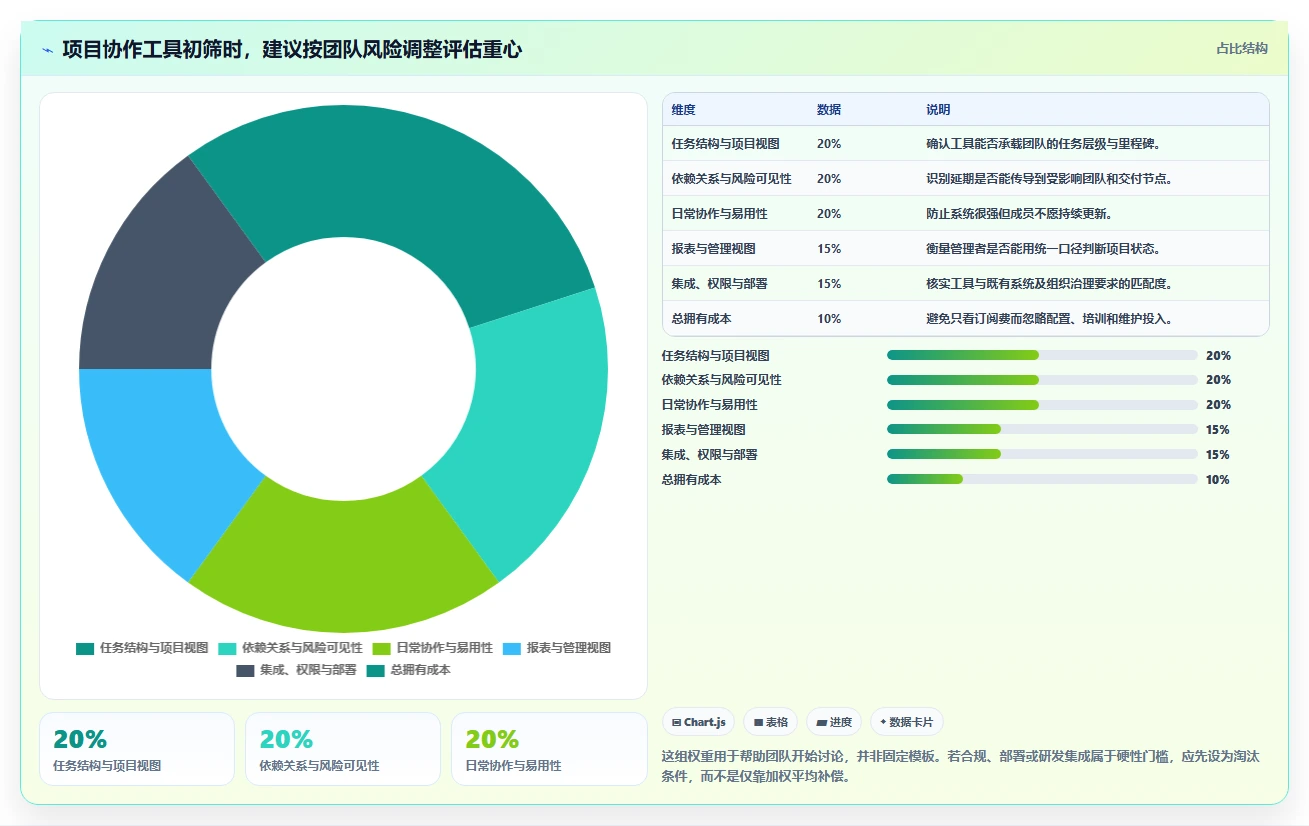The width and height of the screenshot is (1309, 826).
Task: Click the lightning icon beside the page title
Action: [x=48, y=50]
